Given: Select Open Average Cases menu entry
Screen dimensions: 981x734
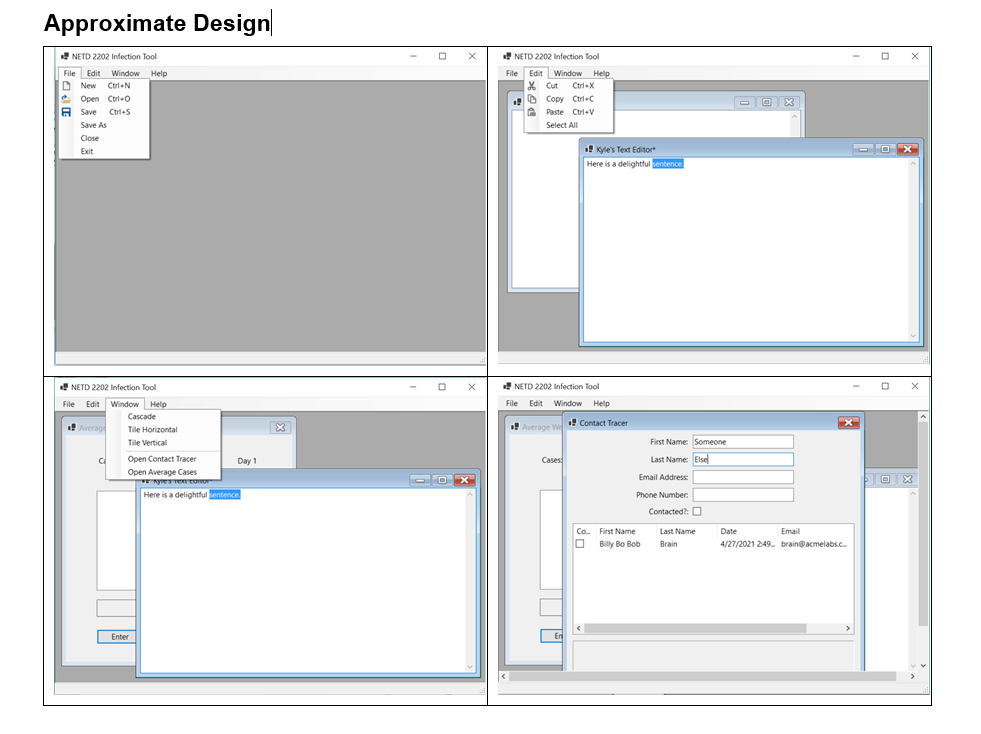Looking at the screenshot, I should (x=162, y=472).
